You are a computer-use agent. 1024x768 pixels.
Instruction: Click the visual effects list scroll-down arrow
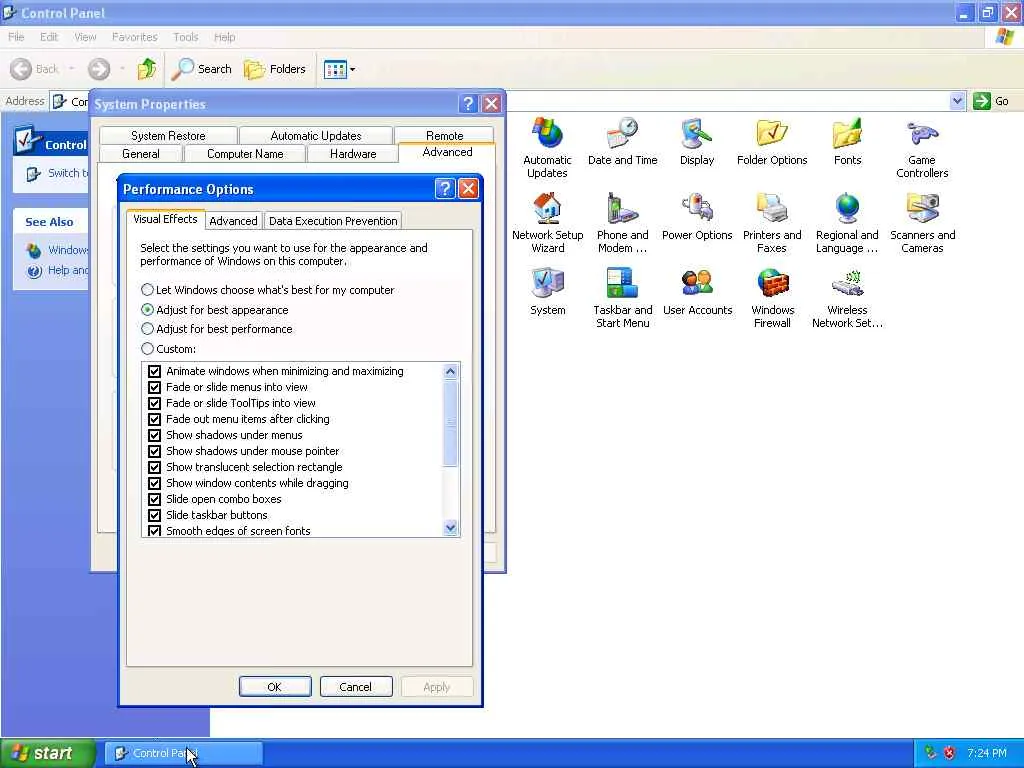pos(451,528)
